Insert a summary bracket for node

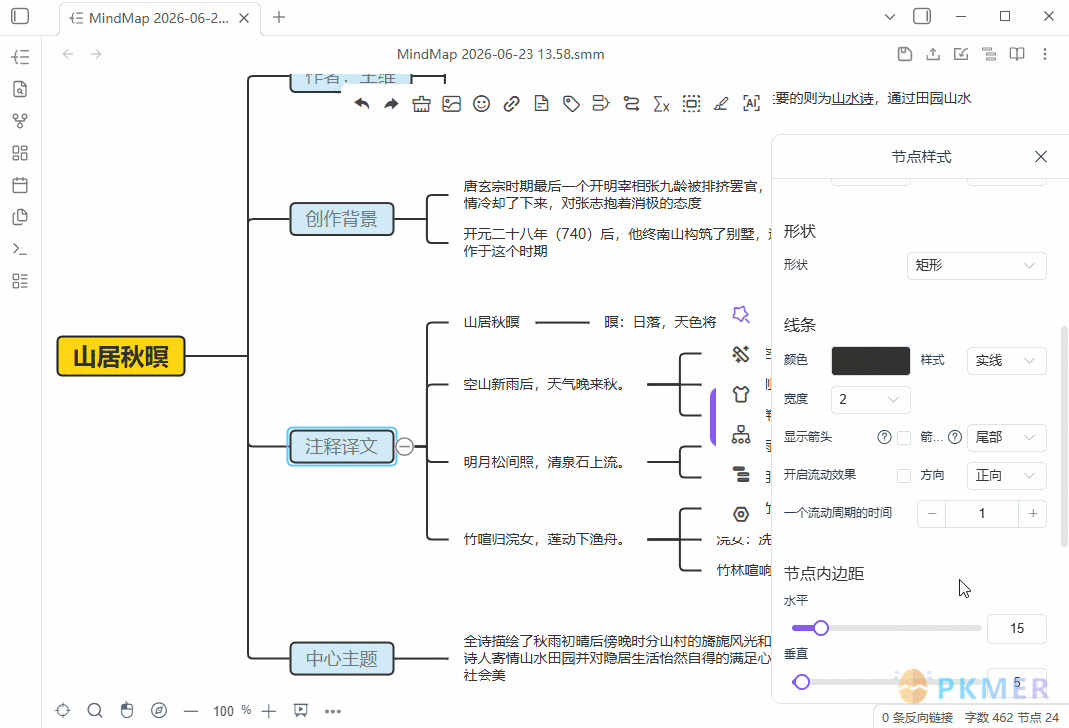click(x=601, y=104)
